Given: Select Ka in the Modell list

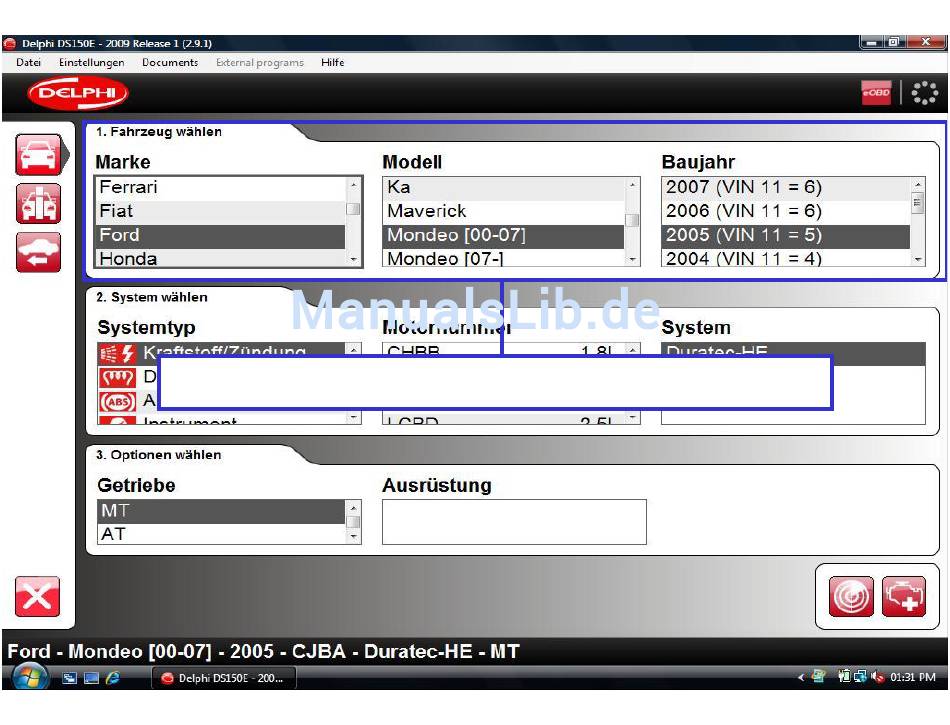Looking at the screenshot, I should pyautogui.click(x=503, y=188).
